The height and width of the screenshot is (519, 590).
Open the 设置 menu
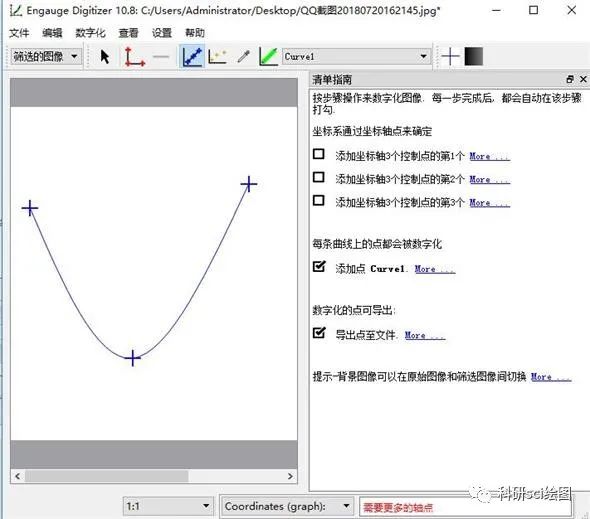click(x=161, y=33)
